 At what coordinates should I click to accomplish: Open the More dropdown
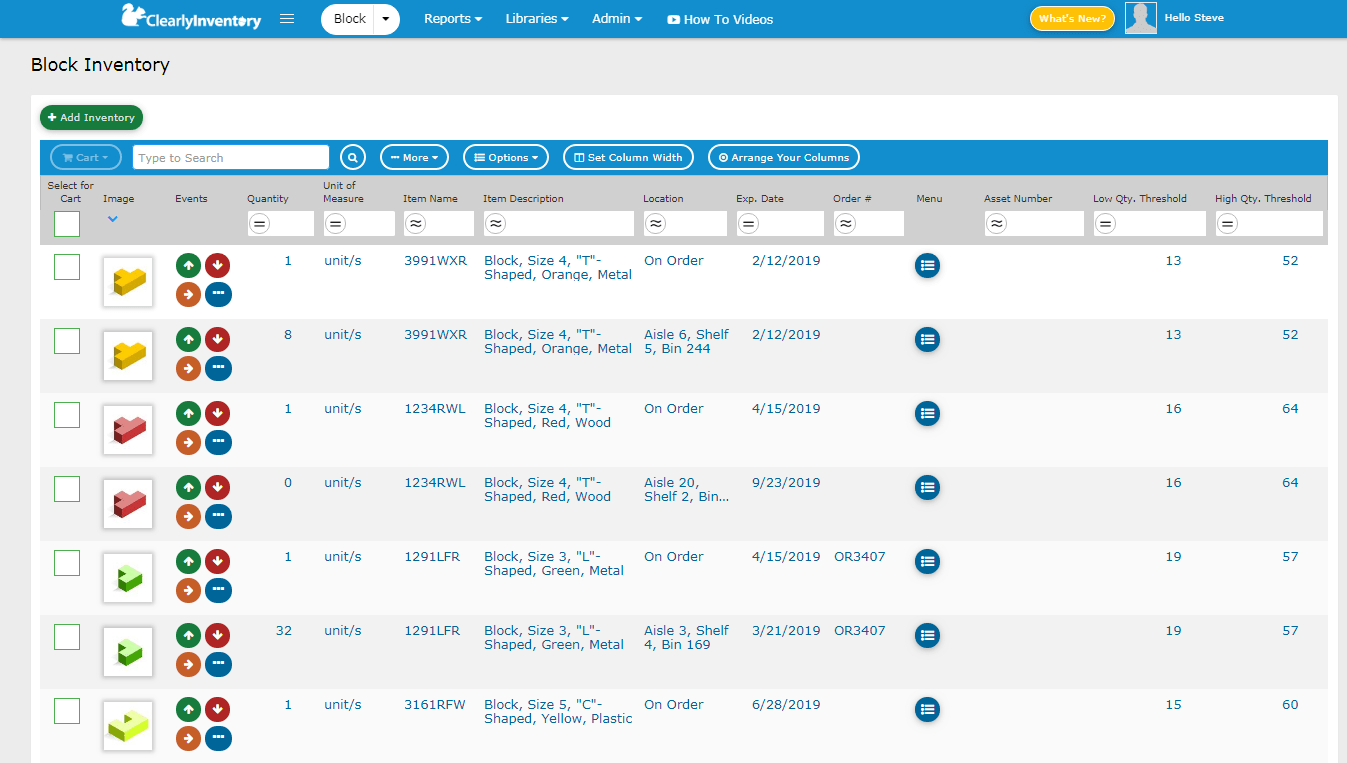coord(414,157)
